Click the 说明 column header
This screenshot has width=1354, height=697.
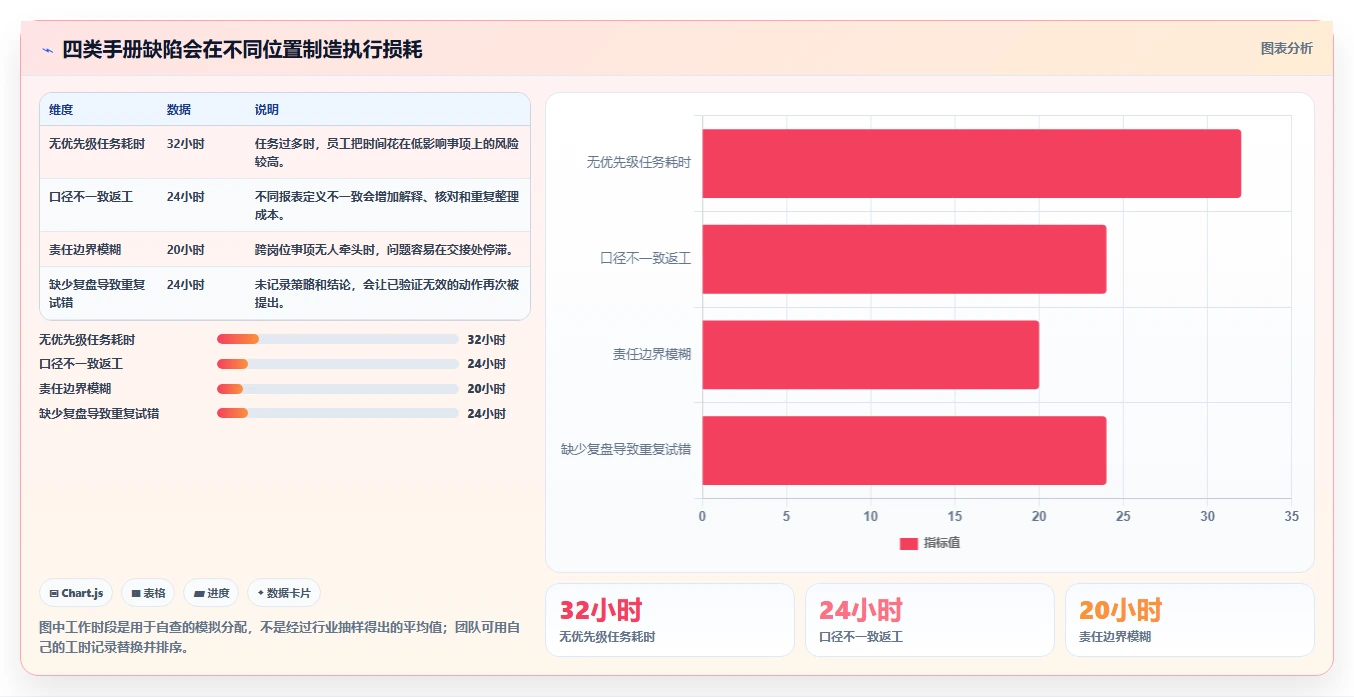click(267, 110)
